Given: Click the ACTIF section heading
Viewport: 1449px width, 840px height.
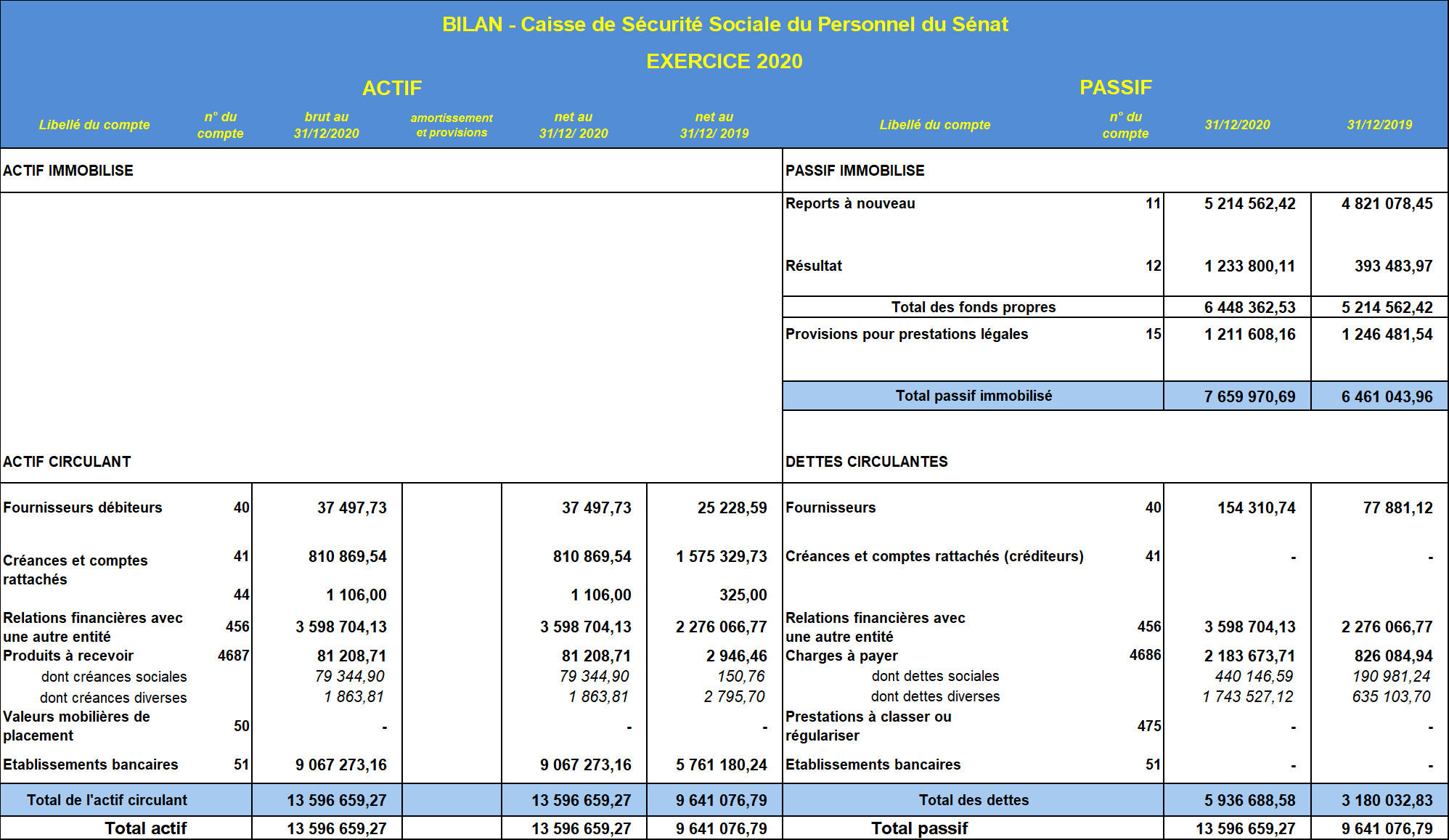Looking at the screenshot, I should point(392,89).
